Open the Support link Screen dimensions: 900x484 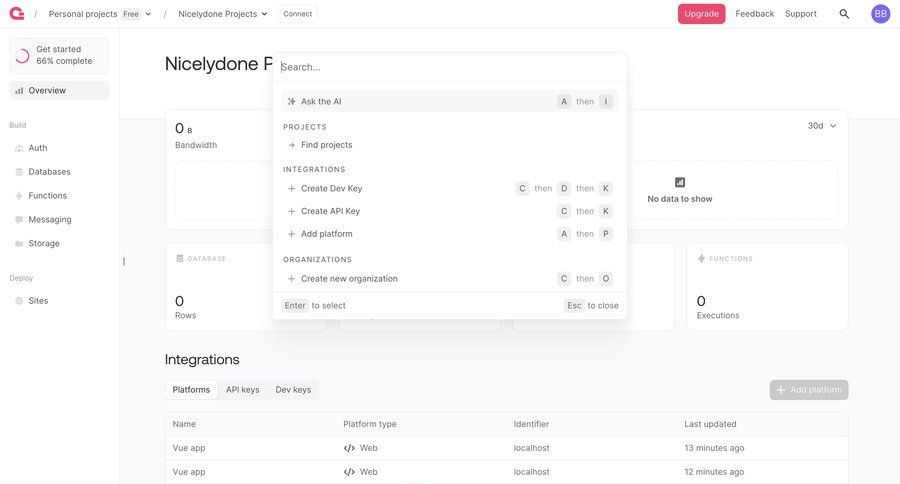coord(801,14)
